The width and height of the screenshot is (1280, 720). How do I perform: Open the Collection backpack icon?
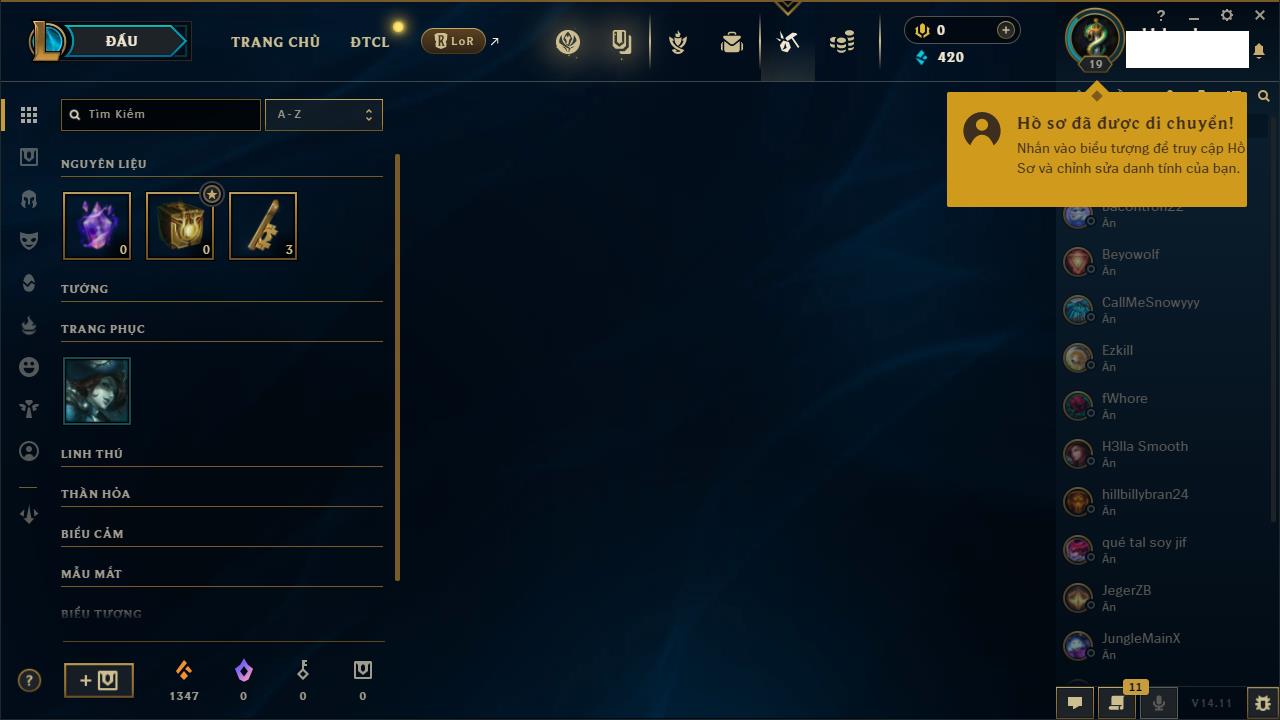click(732, 42)
